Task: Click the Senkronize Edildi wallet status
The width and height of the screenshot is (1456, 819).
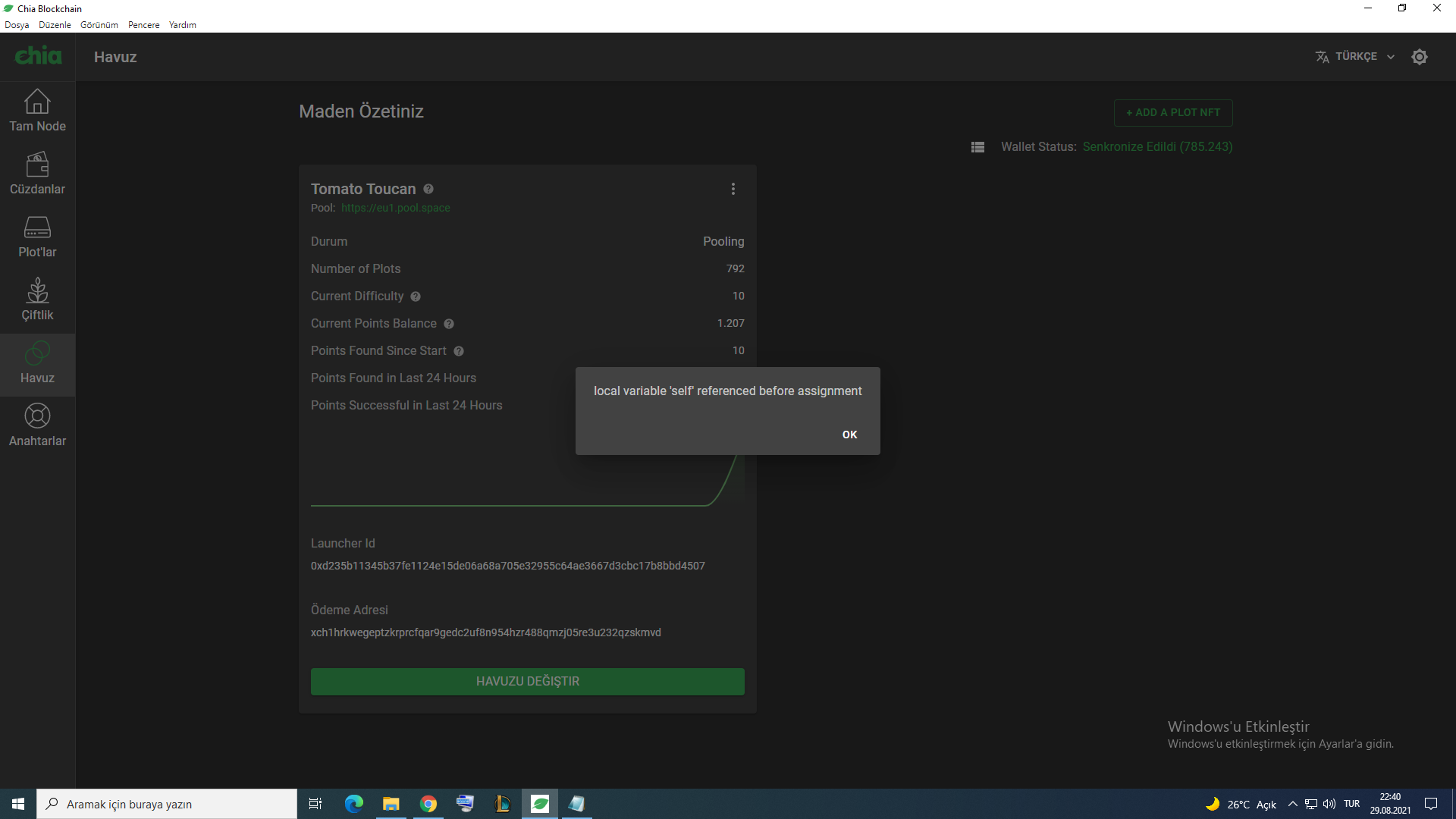Action: click(x=1157, y=147)
